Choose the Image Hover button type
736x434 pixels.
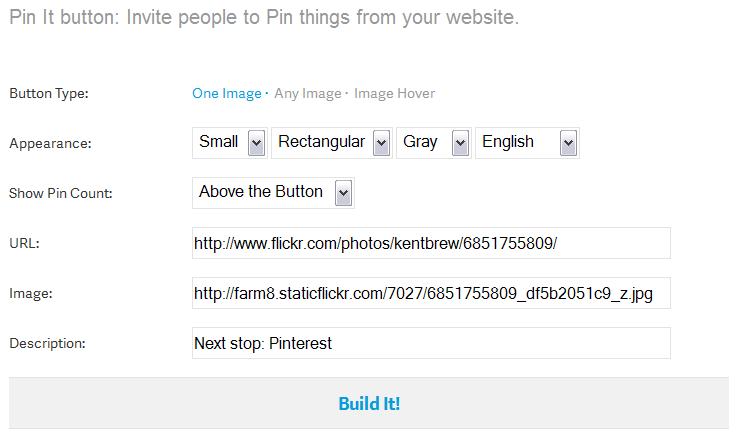point(394,94)
